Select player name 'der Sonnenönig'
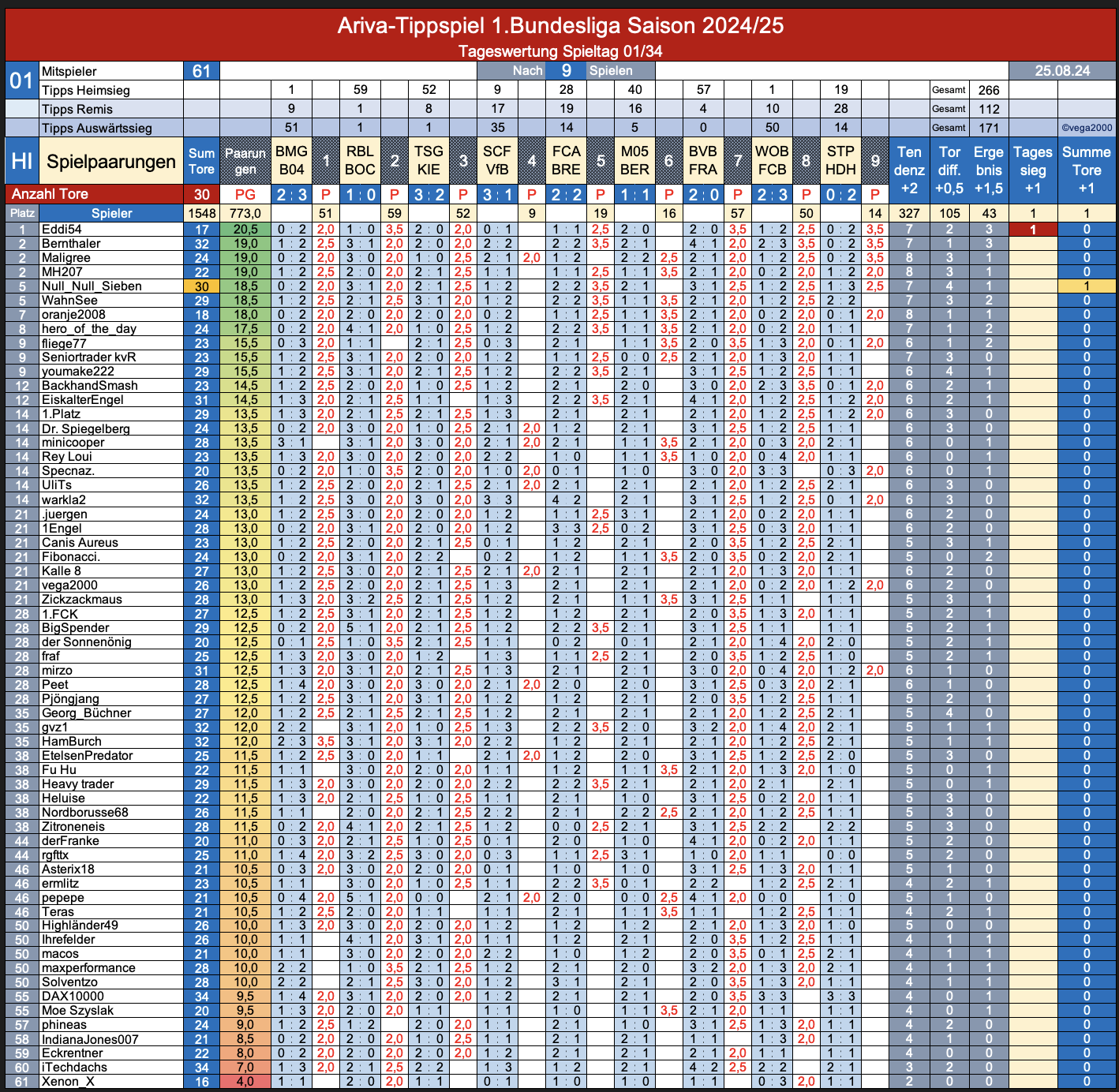The height and width of the screenshot is (1092, 1119). [x=87, y=642]
